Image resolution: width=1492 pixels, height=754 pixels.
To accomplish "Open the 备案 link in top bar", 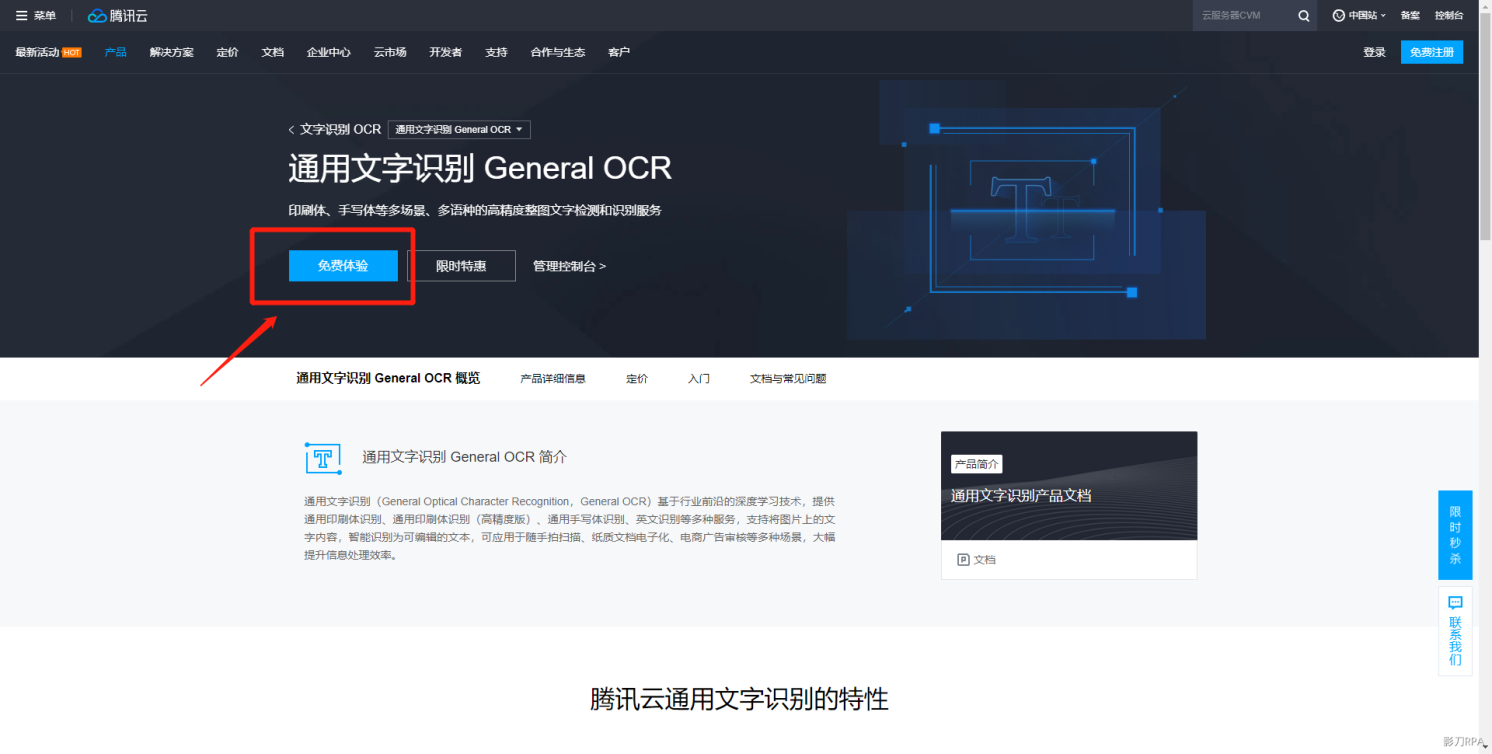I will 1410,15.
